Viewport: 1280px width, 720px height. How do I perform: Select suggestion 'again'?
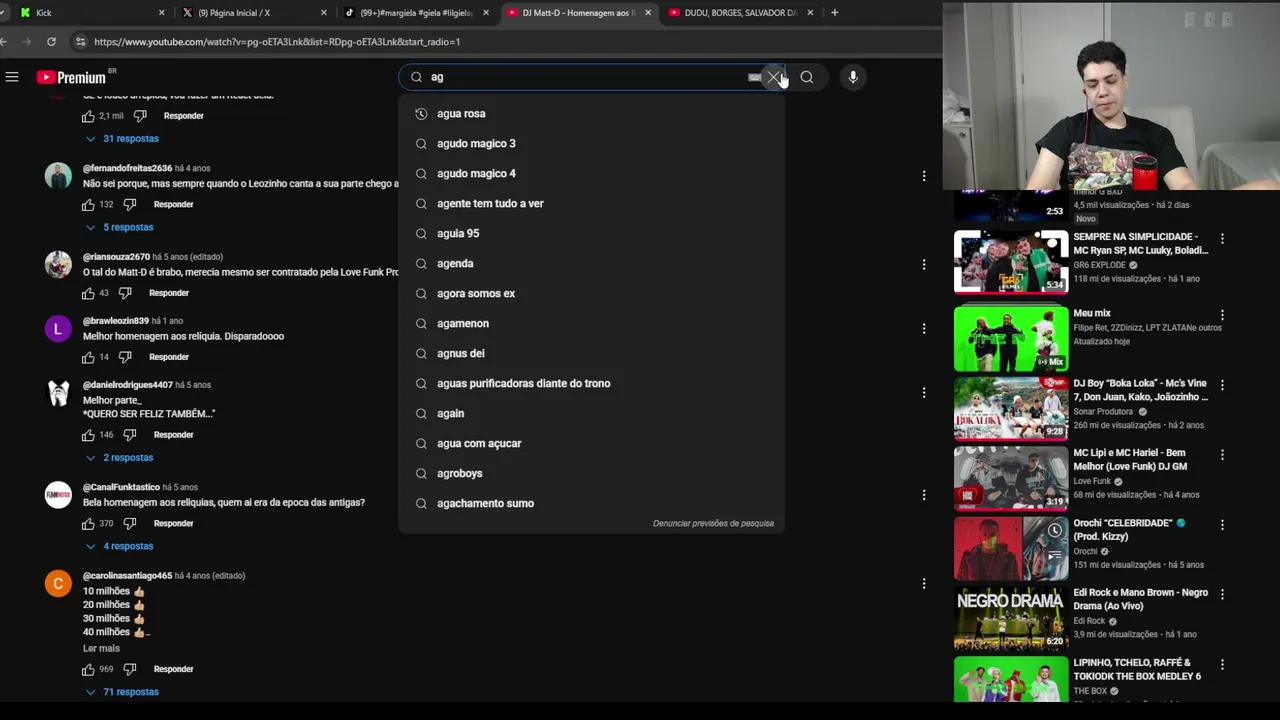point(592,414)
